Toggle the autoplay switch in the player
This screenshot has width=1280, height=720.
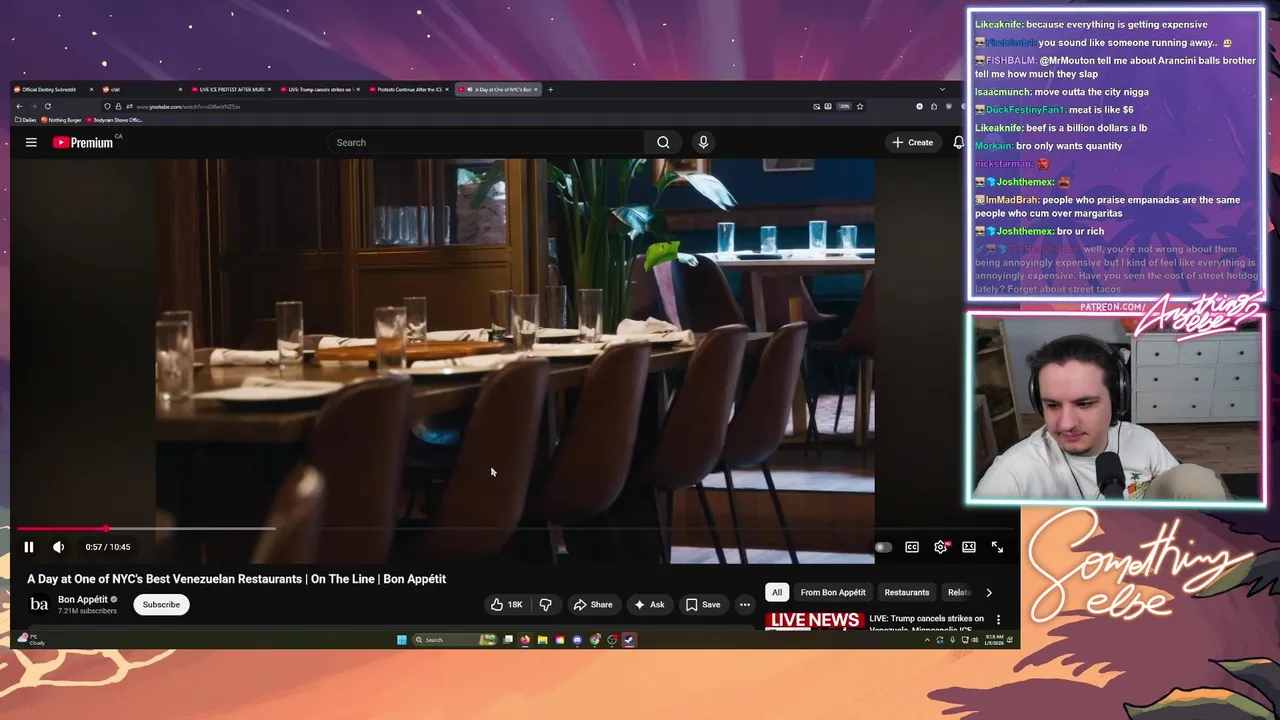click(882, 547)
